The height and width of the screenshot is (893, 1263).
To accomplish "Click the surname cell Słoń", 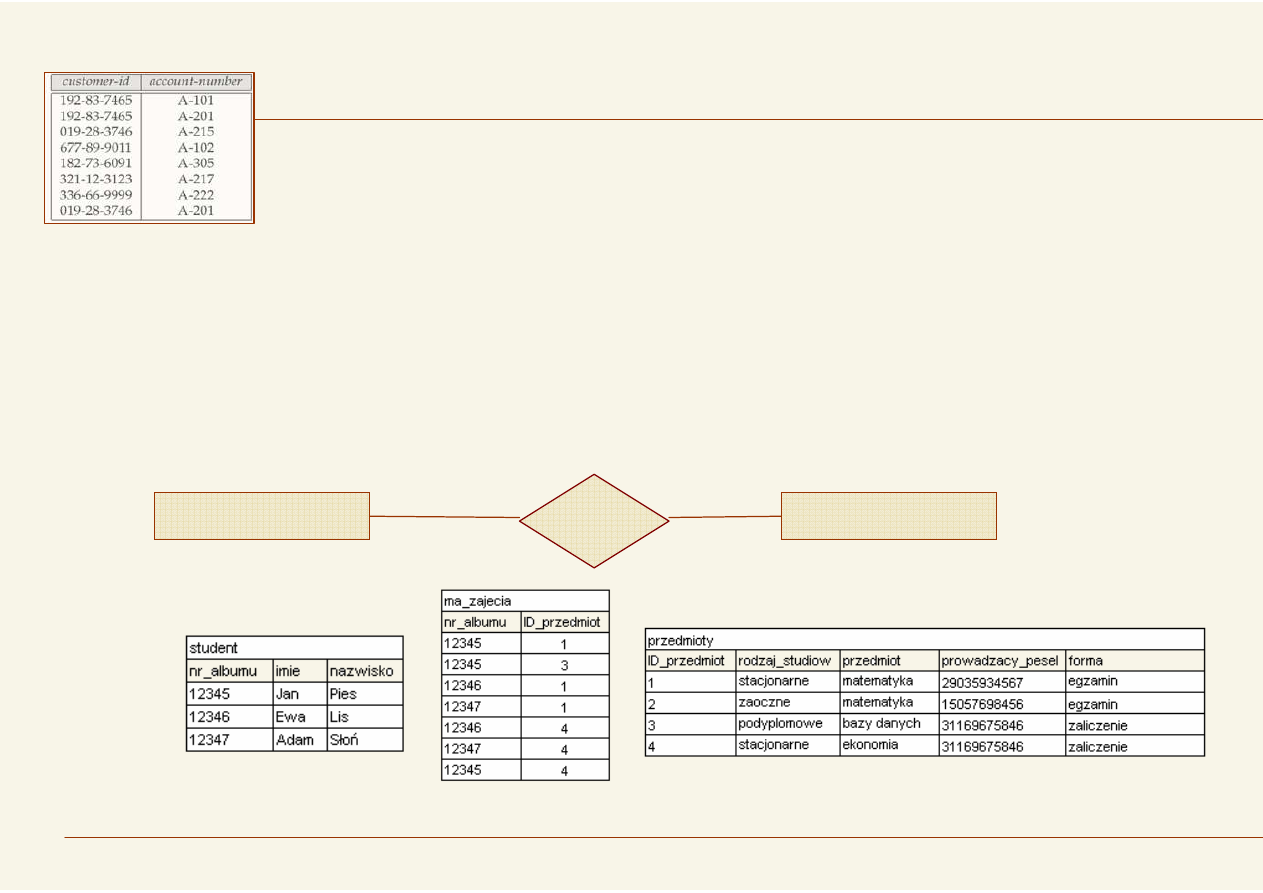I will (x=364, y=740).
